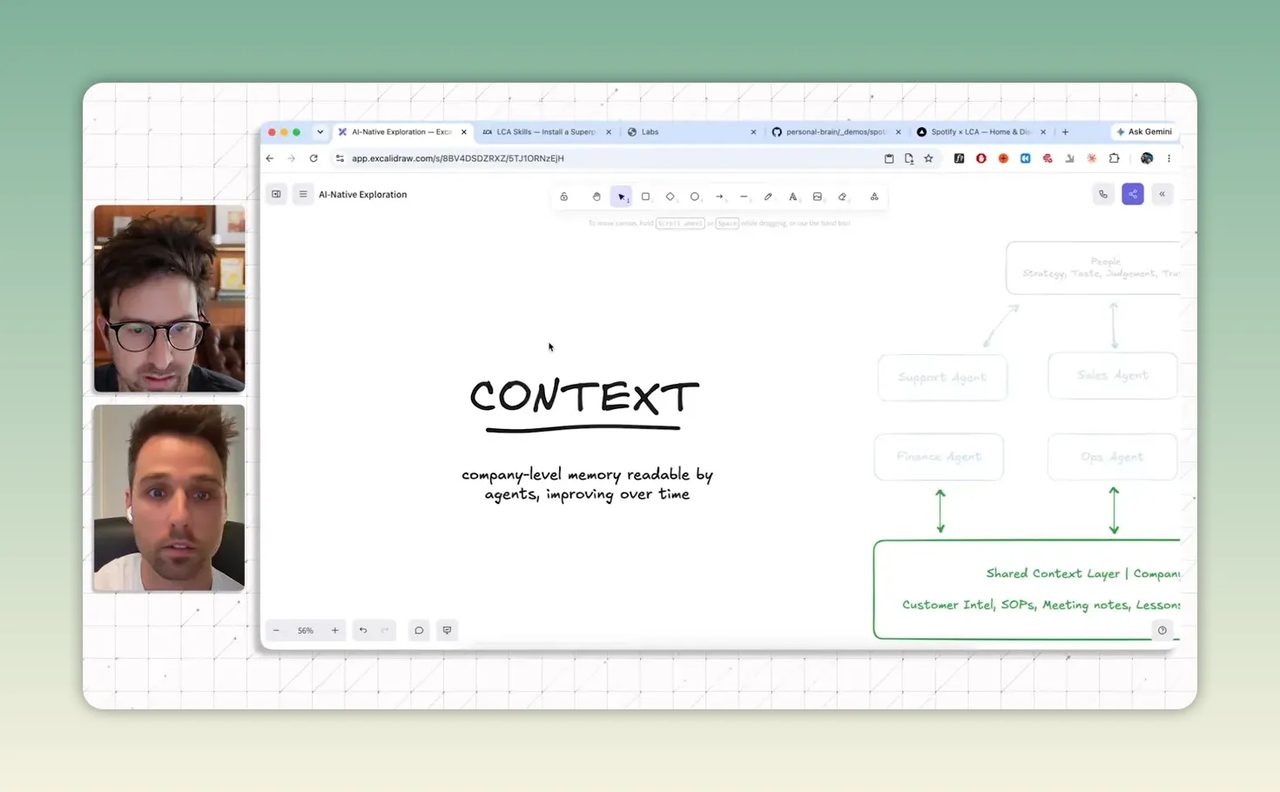The width and height of the screenshot is (1280, 792).
Task: Click the purple Share button
Action: click(1132, 195)
